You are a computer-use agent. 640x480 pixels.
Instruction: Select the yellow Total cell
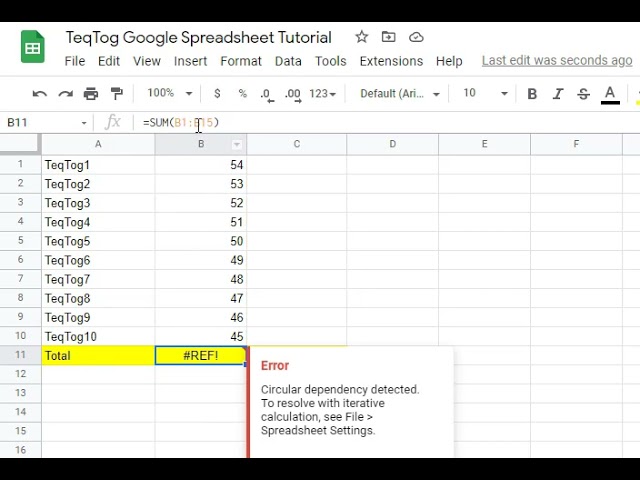(98, 356)
